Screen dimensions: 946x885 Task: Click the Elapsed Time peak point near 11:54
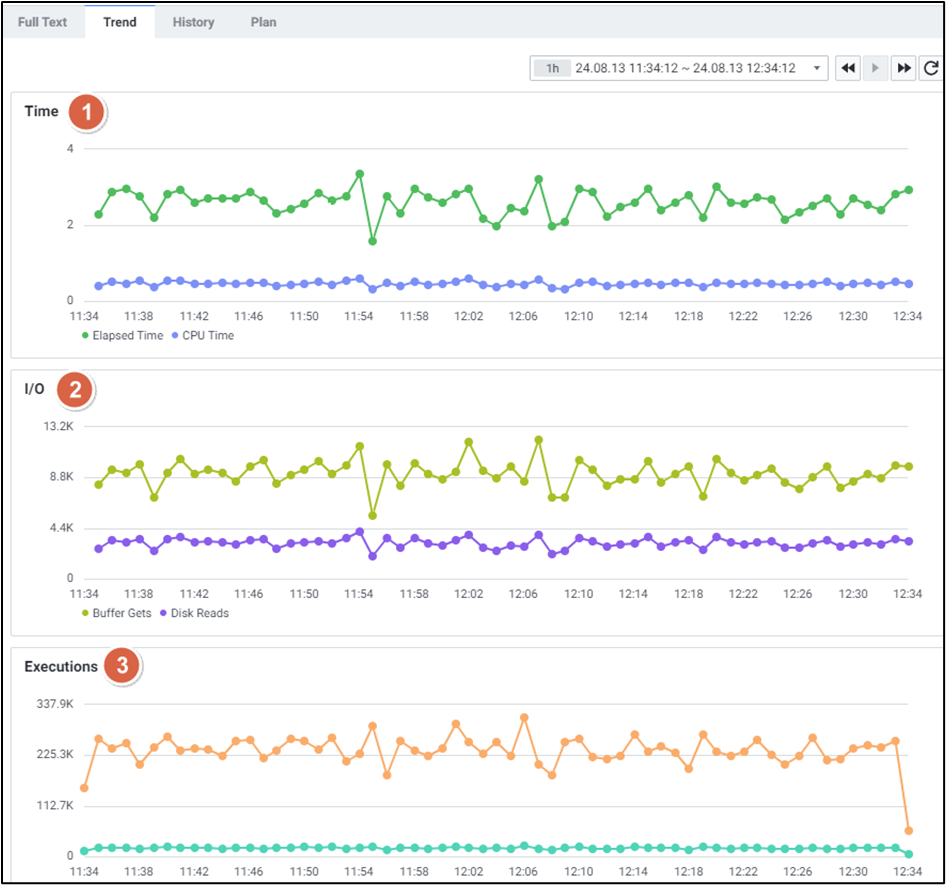coord(359,174)
